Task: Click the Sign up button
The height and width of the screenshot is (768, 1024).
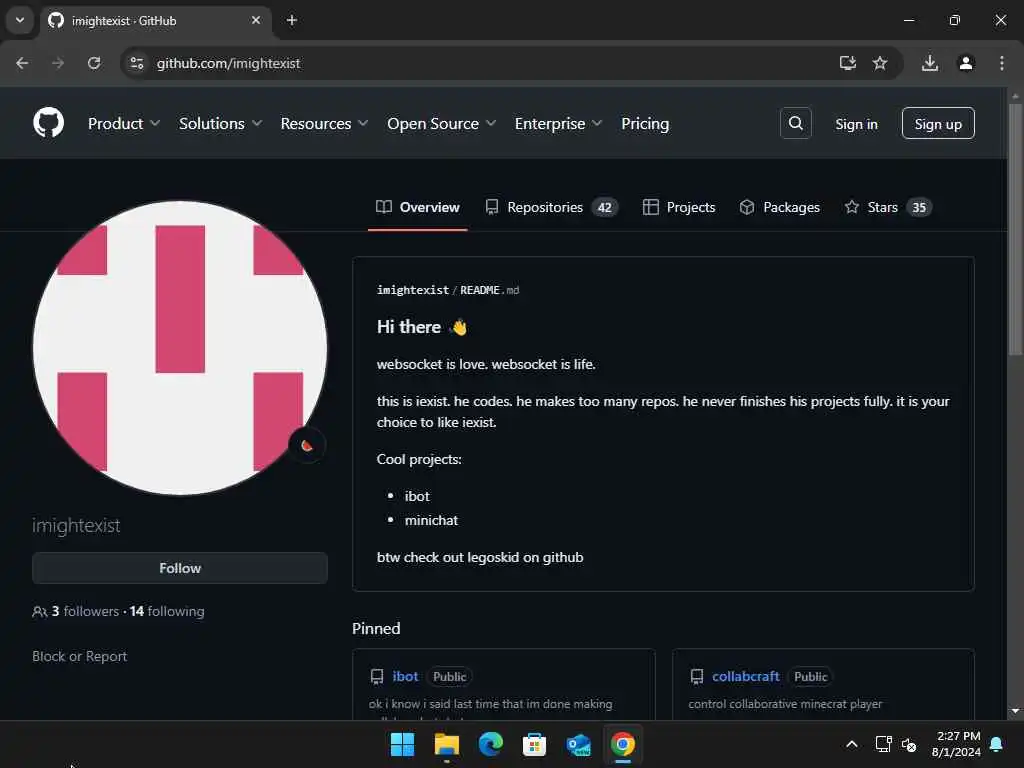Action: pos(938,123)
